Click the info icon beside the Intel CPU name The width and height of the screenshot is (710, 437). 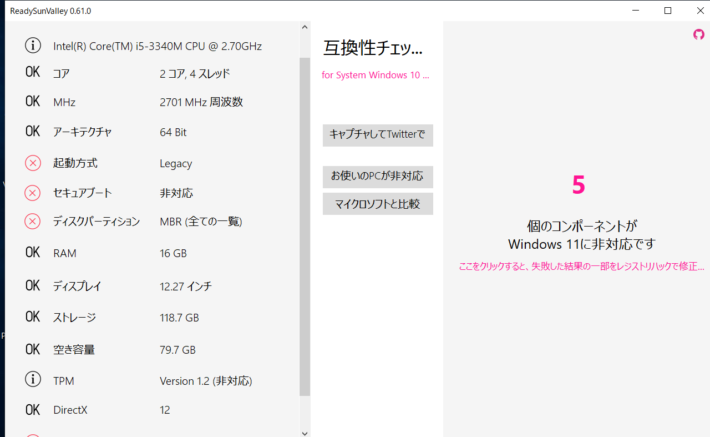coord(33,46)
